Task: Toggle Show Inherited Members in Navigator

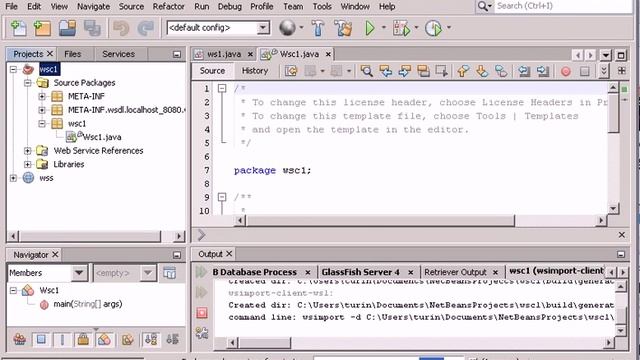Action: coord(19,339)
